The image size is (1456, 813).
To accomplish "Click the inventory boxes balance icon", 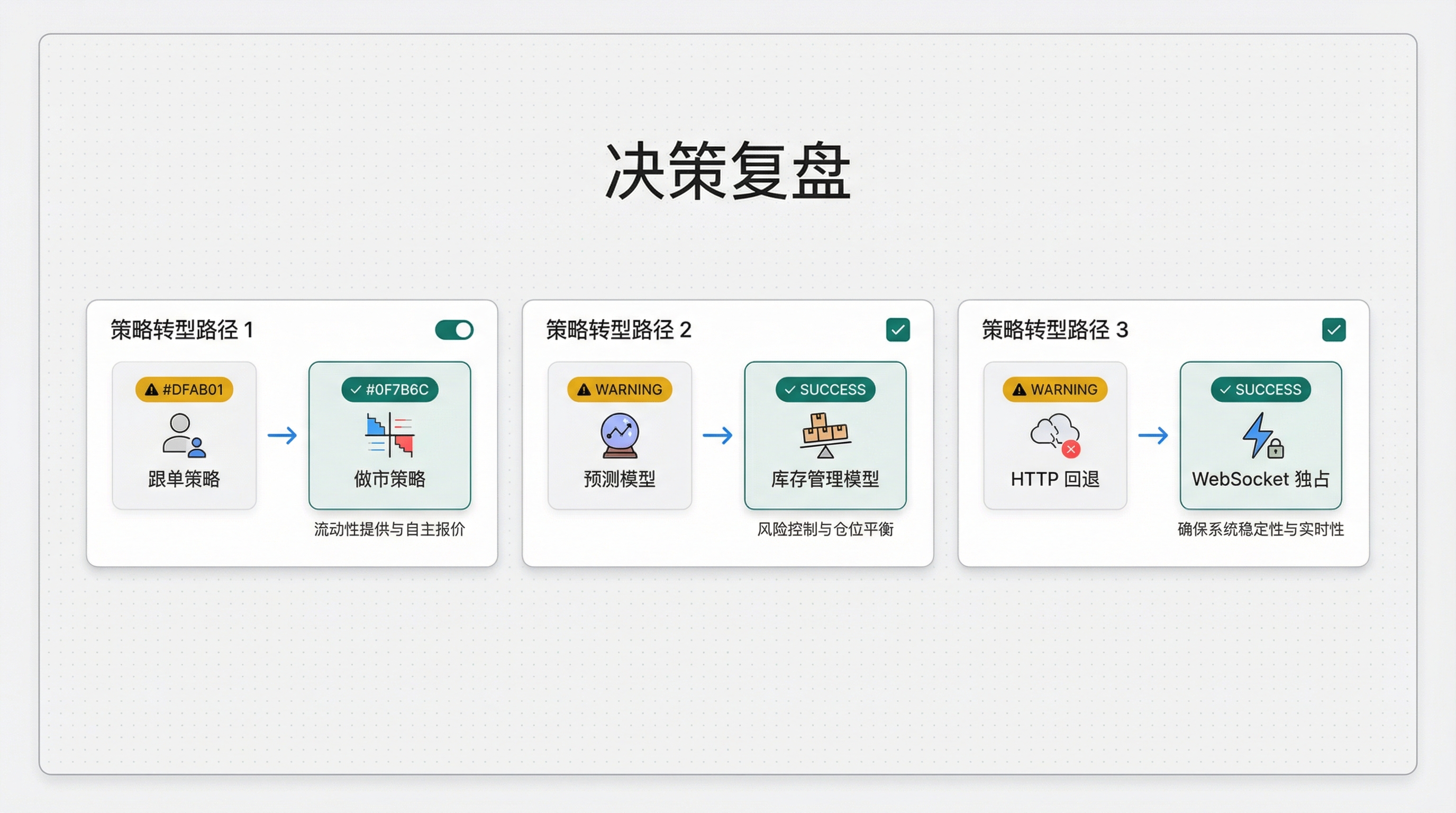I will (x=825, y=435).
